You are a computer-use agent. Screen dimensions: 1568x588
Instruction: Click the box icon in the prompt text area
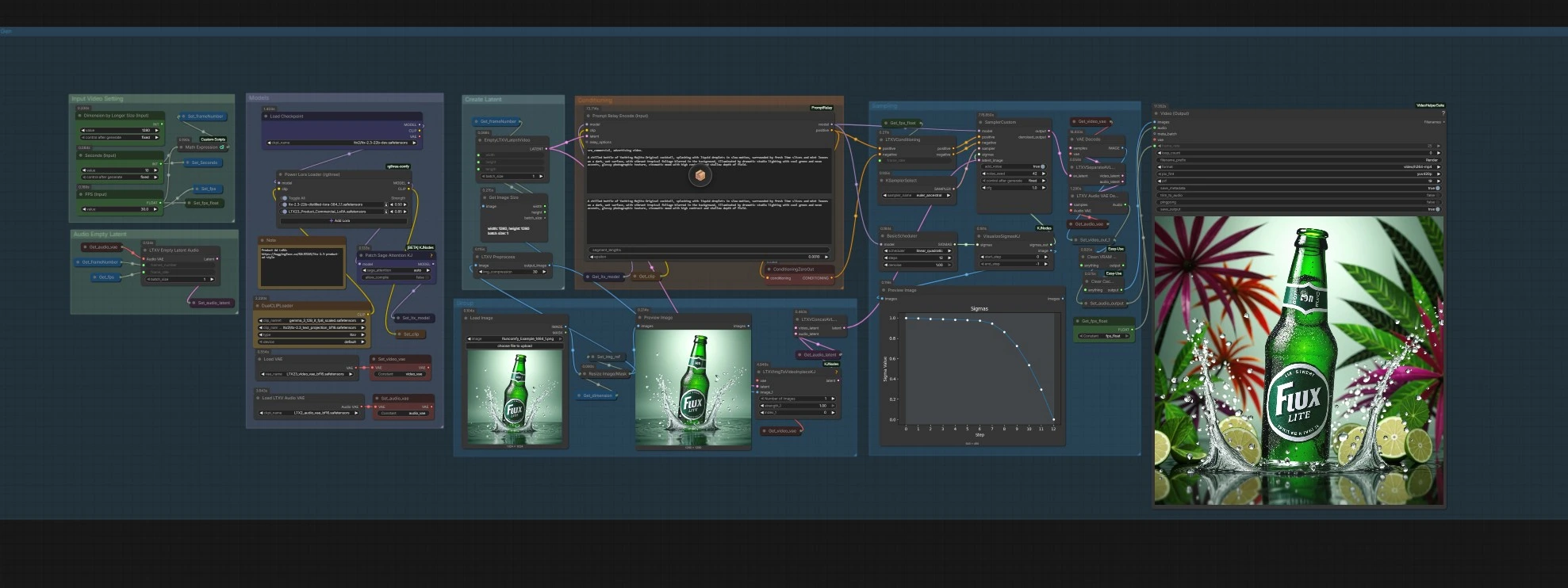pyautogui.click(x=700, y=175)
